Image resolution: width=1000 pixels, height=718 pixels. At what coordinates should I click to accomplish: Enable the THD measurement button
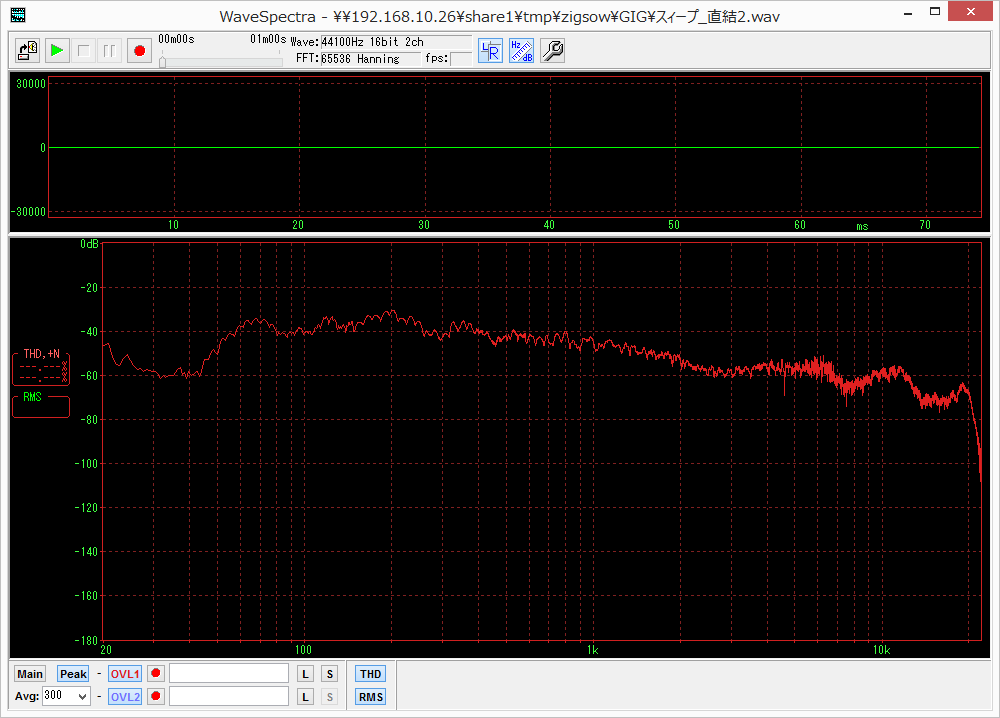click(x=371, y=674)
